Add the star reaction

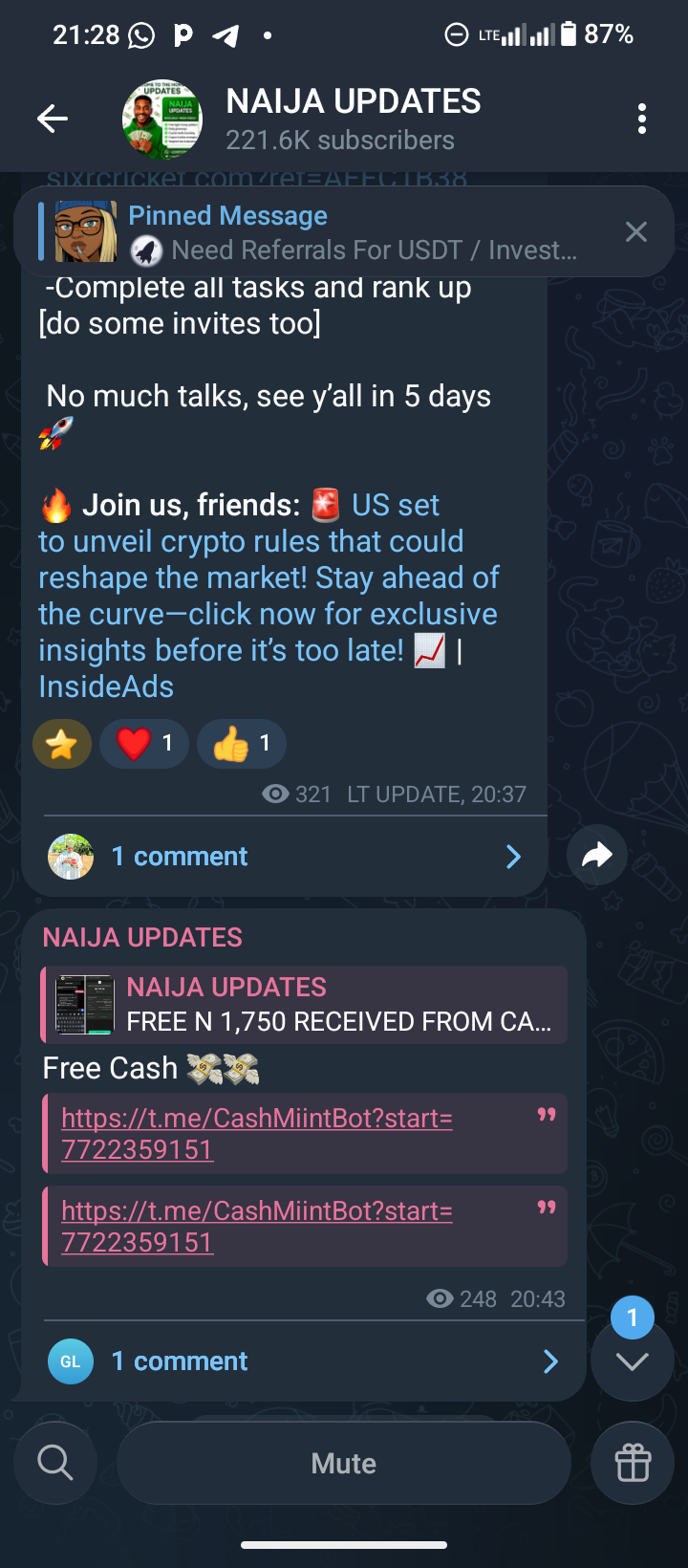[62, 743]
